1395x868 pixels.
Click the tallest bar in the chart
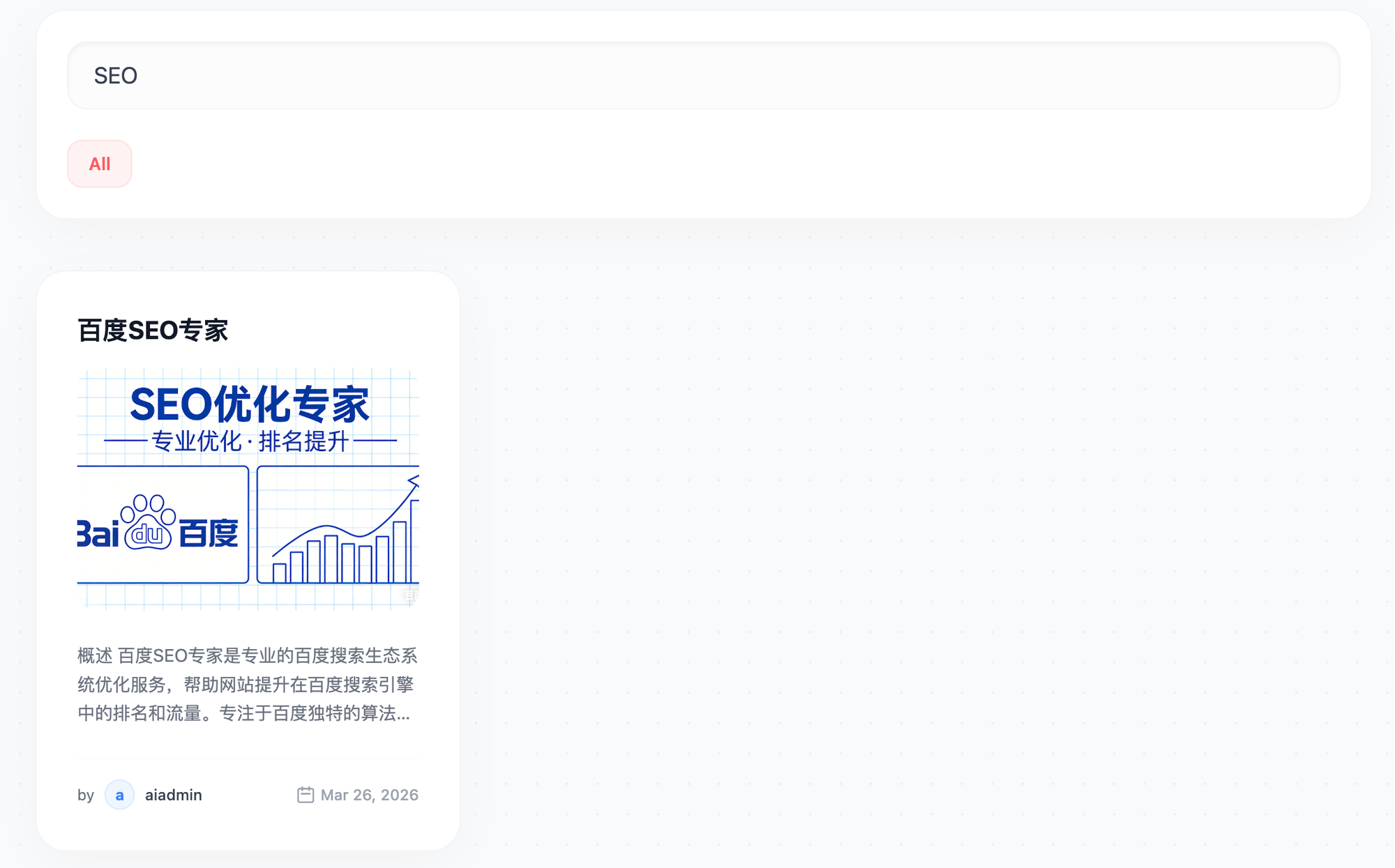(x=414, y=540)
